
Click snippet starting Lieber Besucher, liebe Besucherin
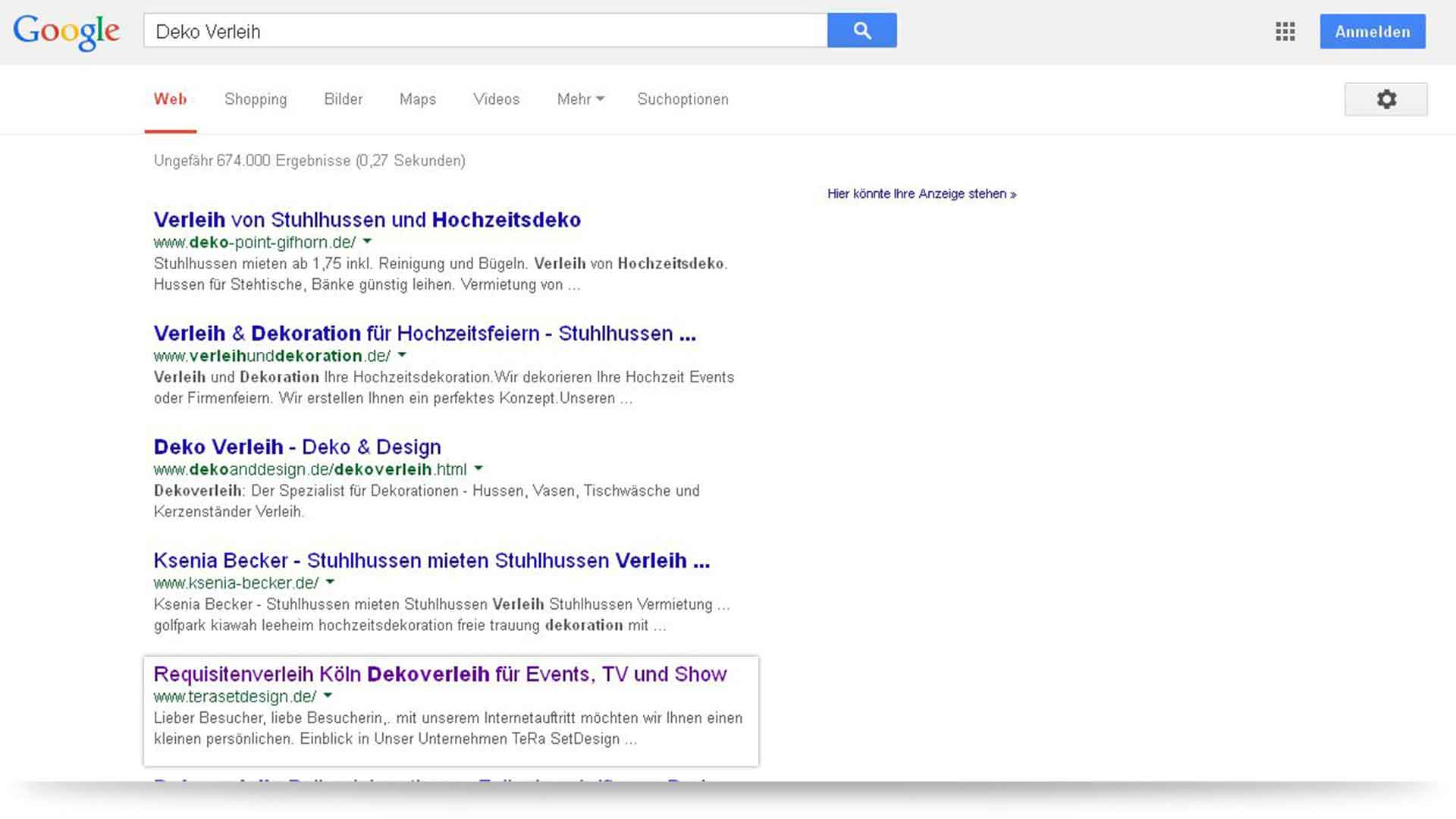click(x=448, y=729)
